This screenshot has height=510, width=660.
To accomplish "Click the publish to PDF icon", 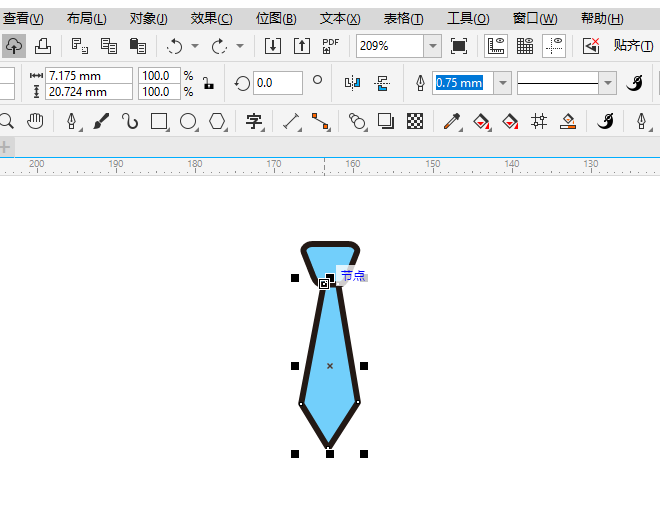I will pyautogui.click(x=330, y=46).
